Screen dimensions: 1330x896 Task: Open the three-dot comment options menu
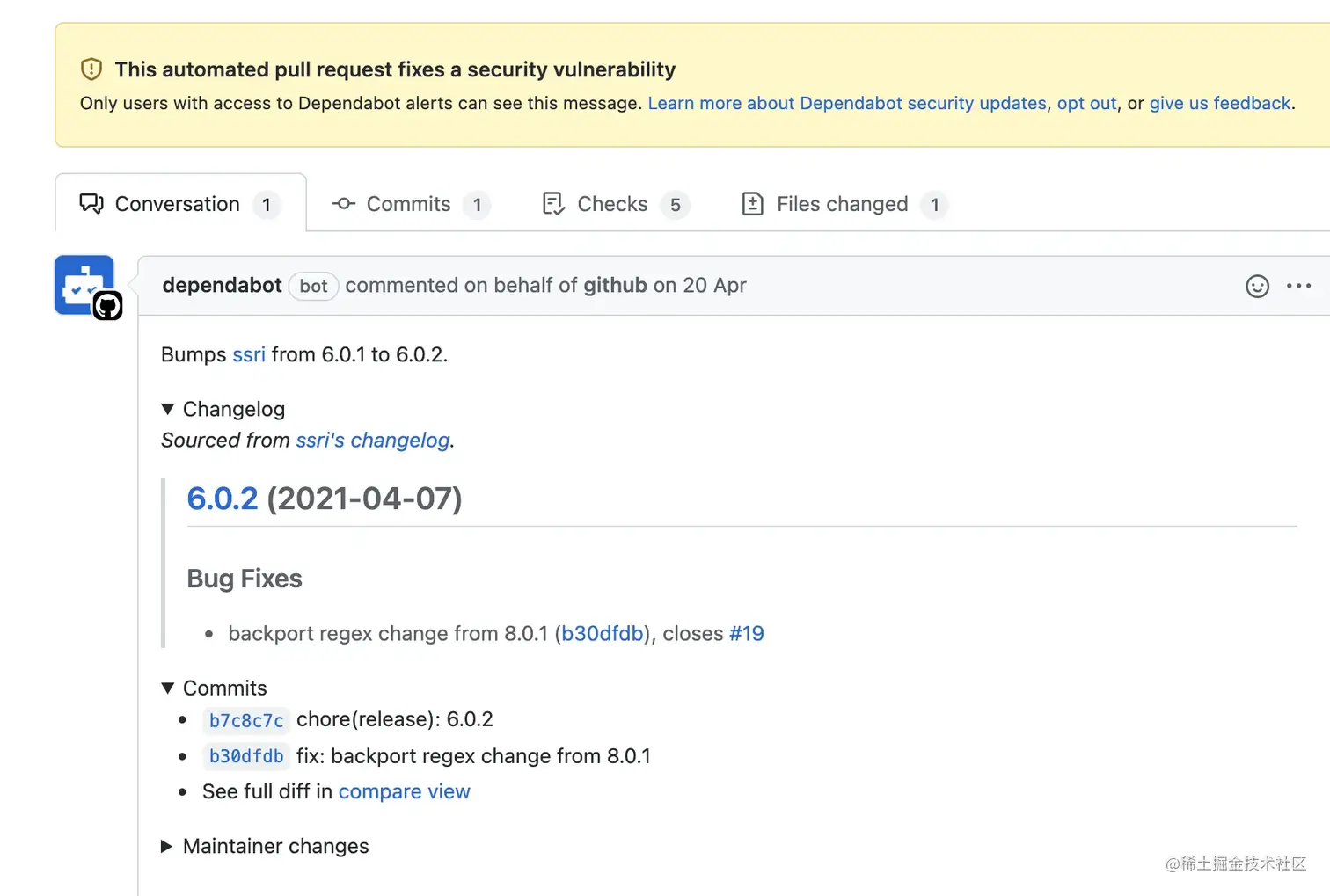(x=1298, y=286)
